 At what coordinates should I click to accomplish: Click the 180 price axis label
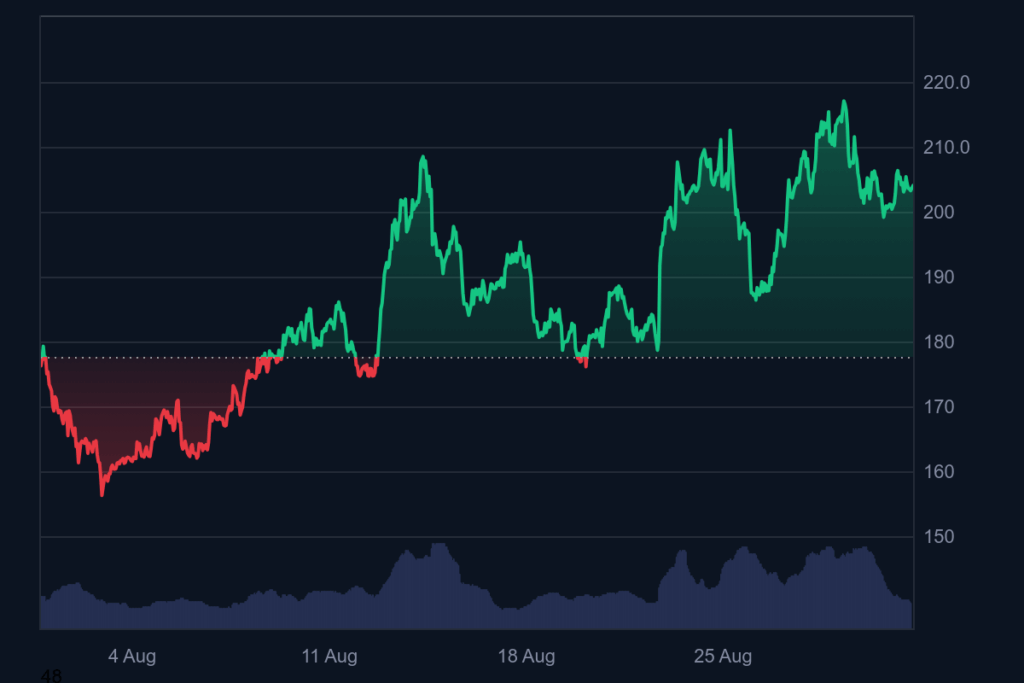coord(939,342)
